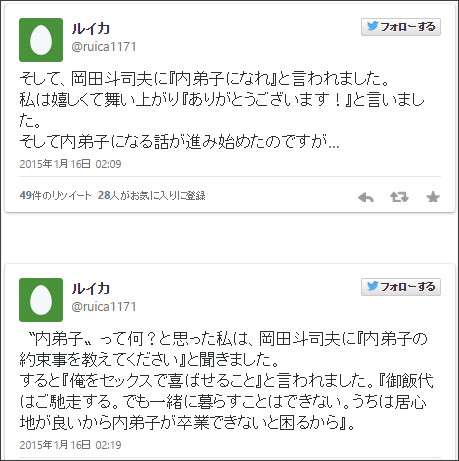Click Twitter bird icon in second follow button
Screen dimensions: 459x461
(373, 286)
